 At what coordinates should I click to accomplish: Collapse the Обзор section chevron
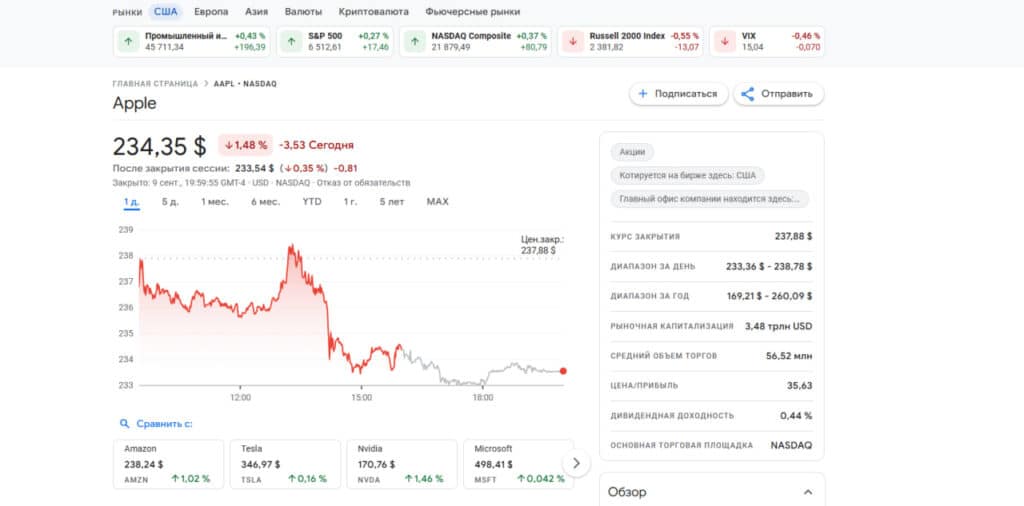808,492
